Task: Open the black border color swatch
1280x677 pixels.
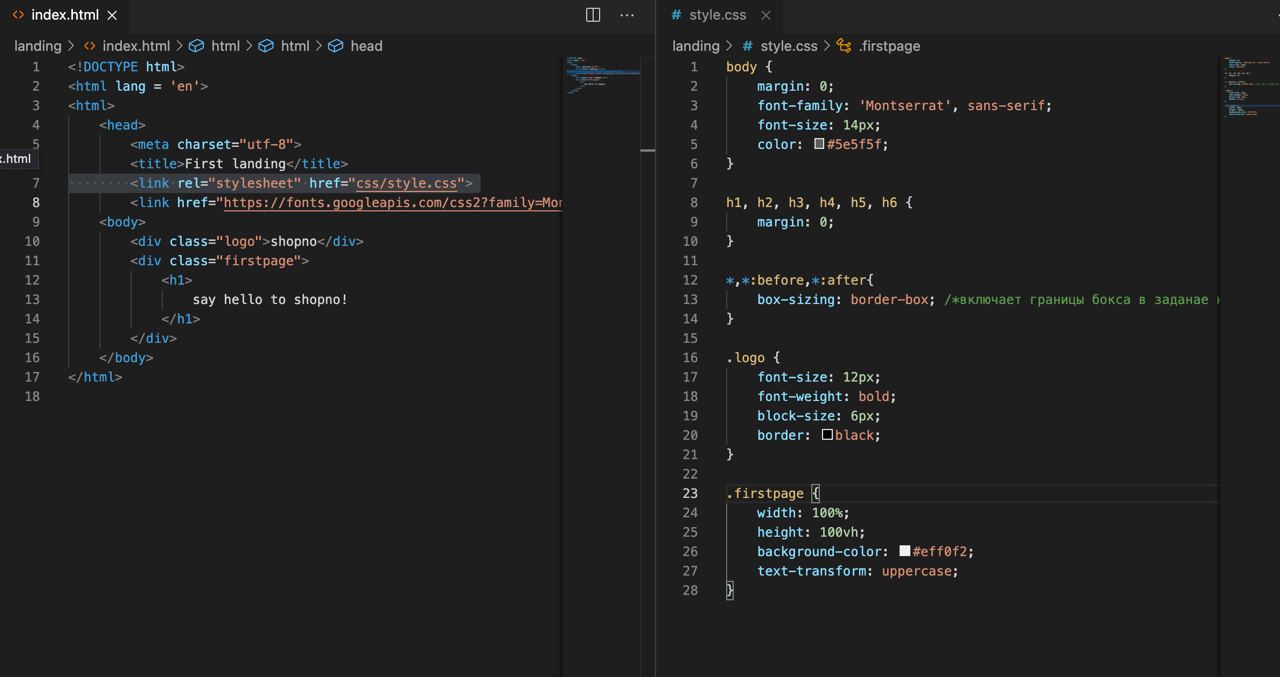Action: click(827, 435)
